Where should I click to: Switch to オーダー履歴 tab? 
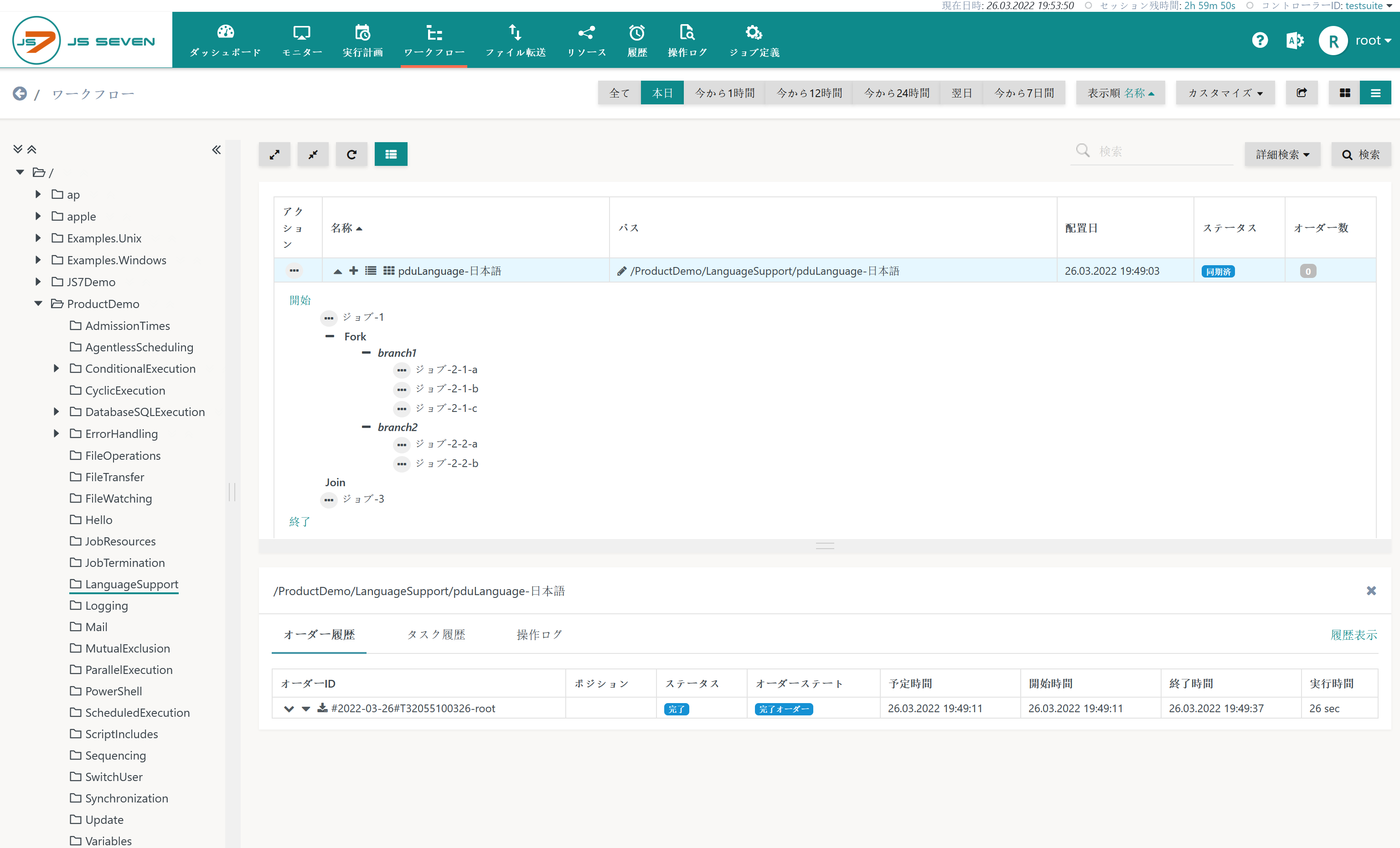point(319,634)
